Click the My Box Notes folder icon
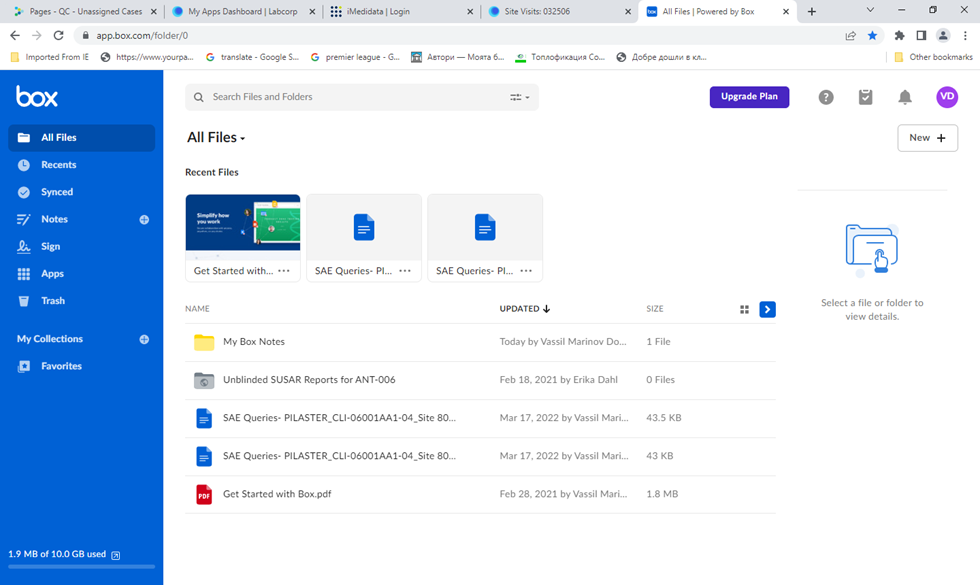This screenshot has width=980, height=585. [204, 342]
